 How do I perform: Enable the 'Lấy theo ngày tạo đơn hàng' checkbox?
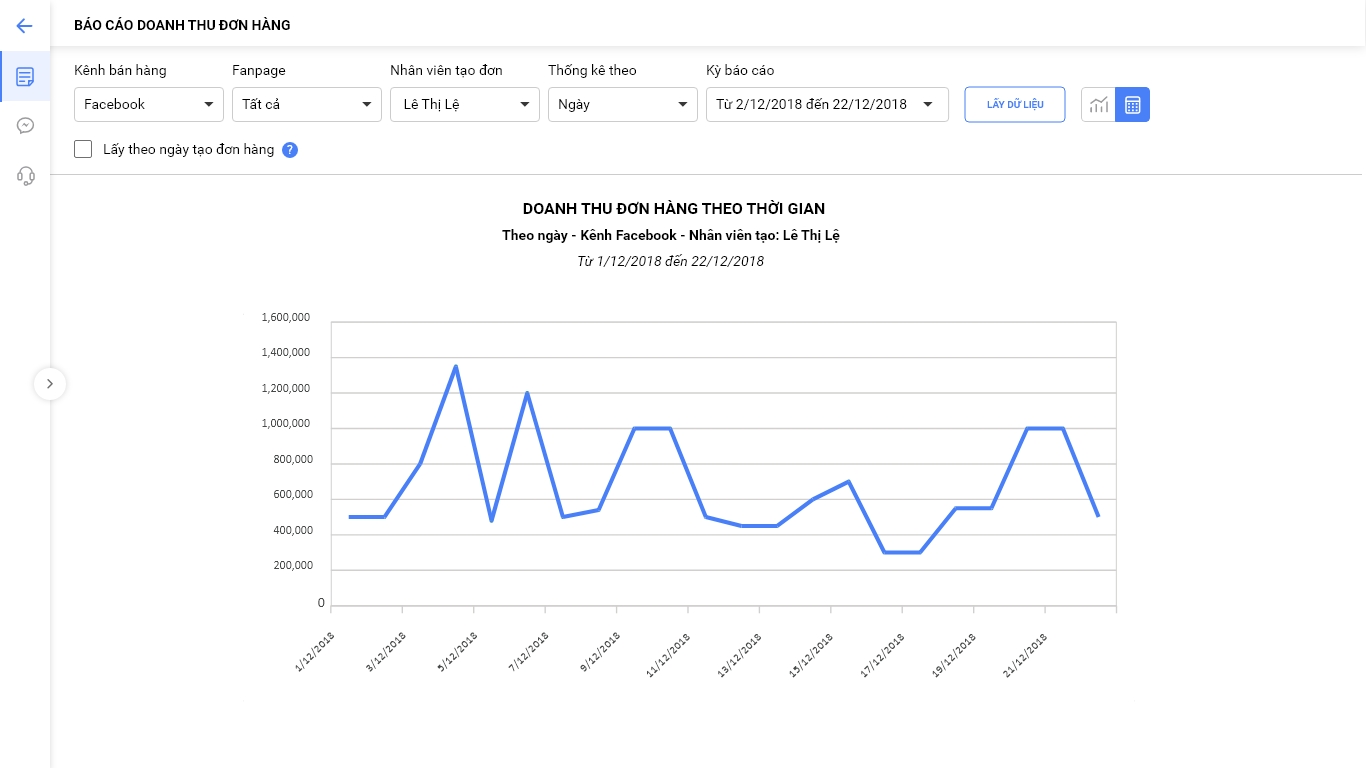tap(83, 149)
